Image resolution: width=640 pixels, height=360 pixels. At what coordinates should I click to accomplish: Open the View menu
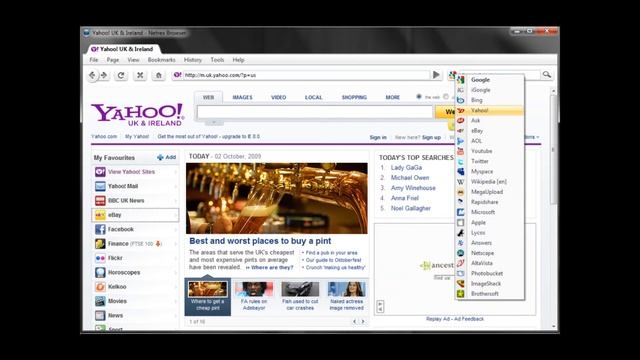pos(133,60)
